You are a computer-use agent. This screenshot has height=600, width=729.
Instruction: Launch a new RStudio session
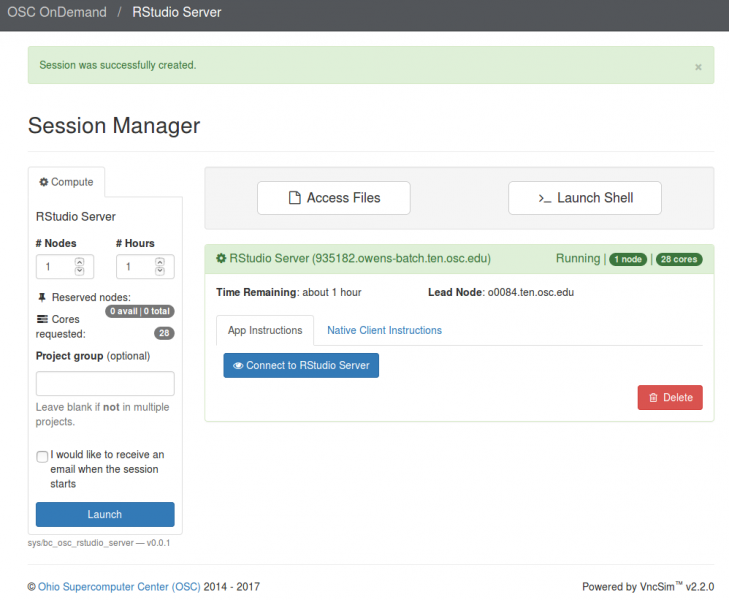105,514
